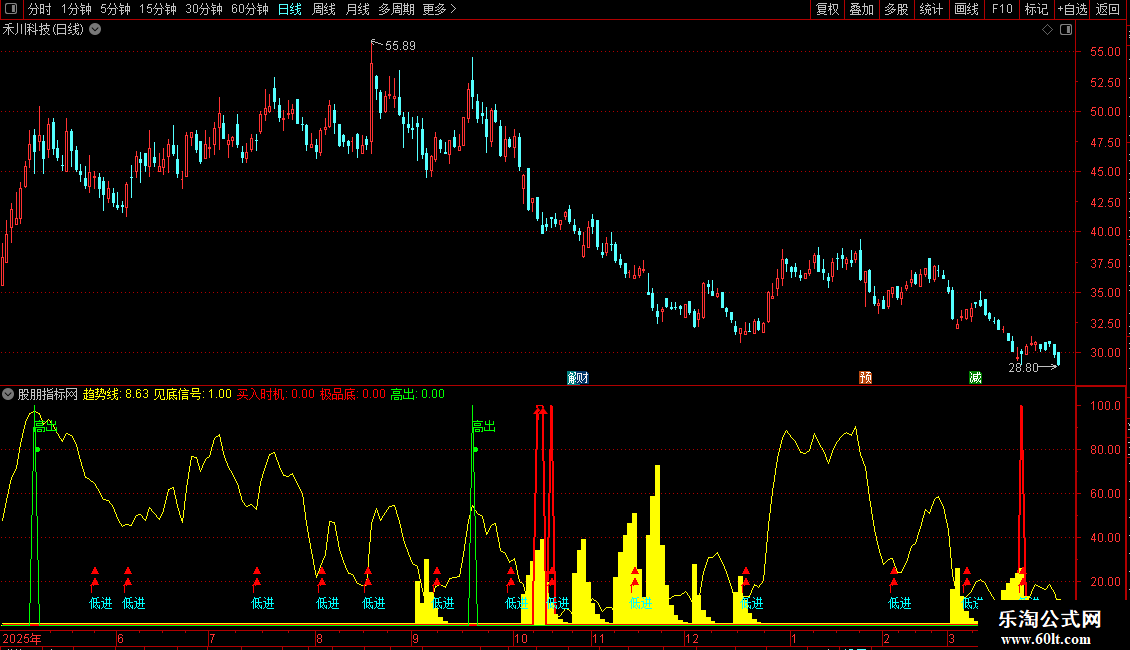Select the 60分钟 period
This screenshot has height=650, width=1130.
pyautogui.click(x=249, y=9)
